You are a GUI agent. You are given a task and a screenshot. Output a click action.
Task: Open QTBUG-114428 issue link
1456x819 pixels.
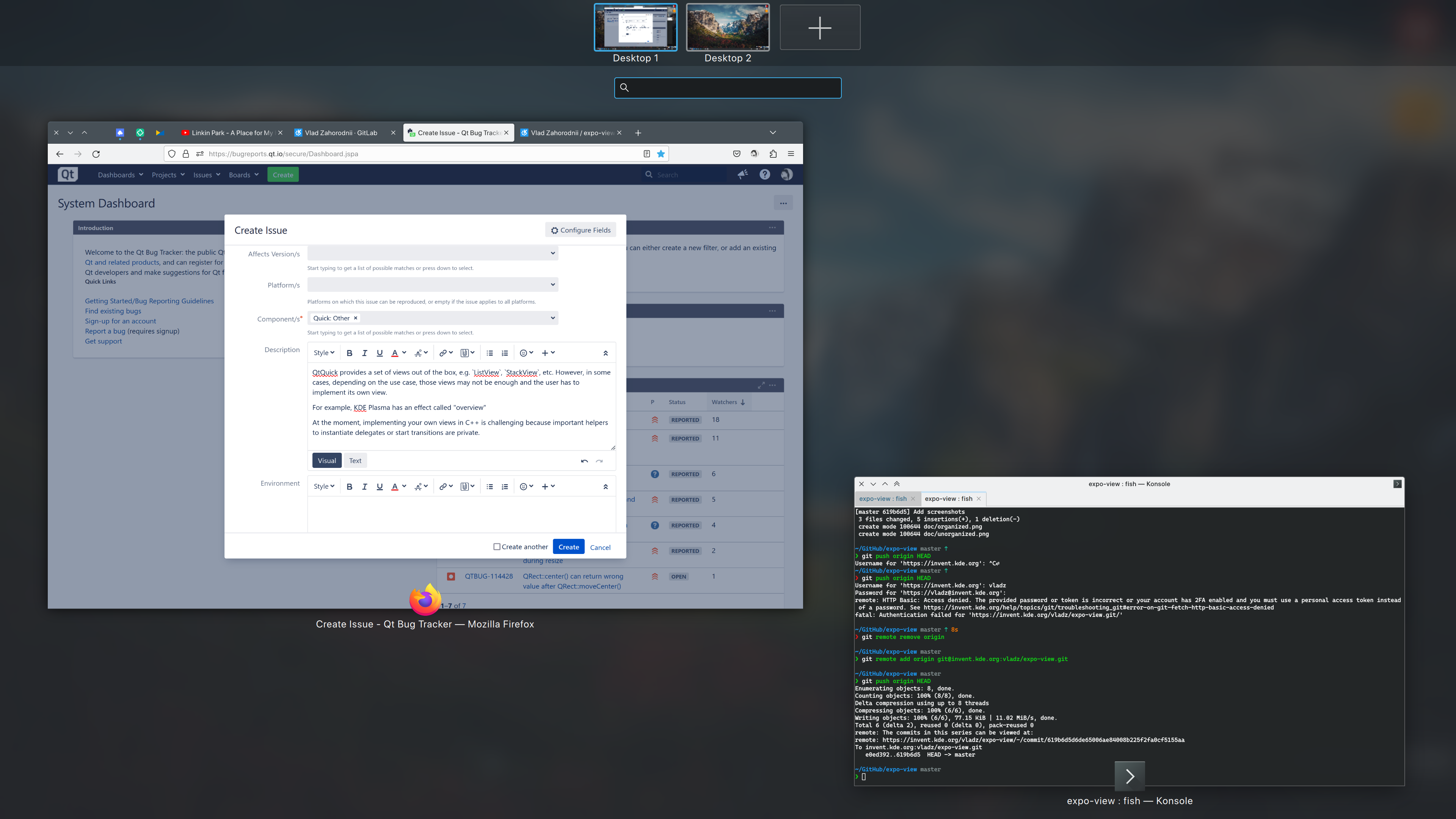488,576
